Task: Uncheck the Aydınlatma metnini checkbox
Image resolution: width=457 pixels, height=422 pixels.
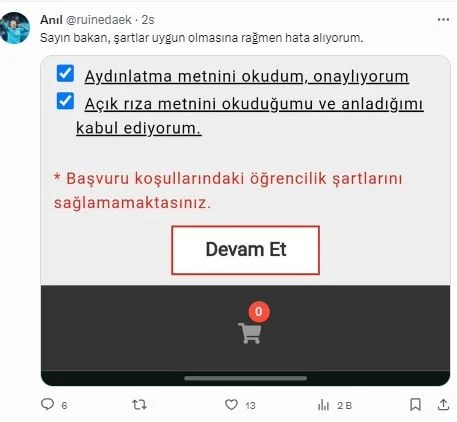Action: (x=65, y=73)
